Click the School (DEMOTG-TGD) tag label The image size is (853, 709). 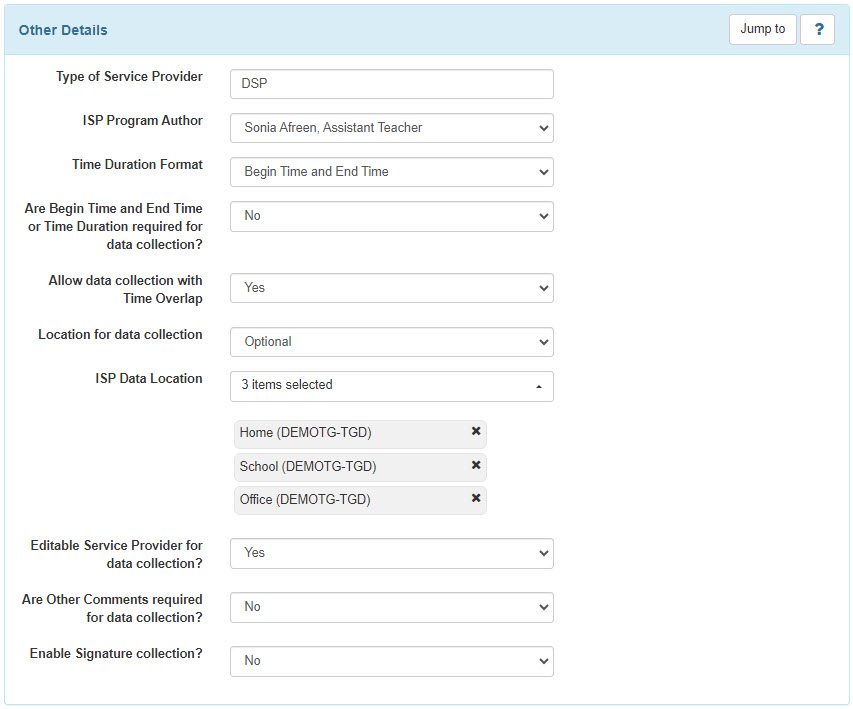click(308, 466)
